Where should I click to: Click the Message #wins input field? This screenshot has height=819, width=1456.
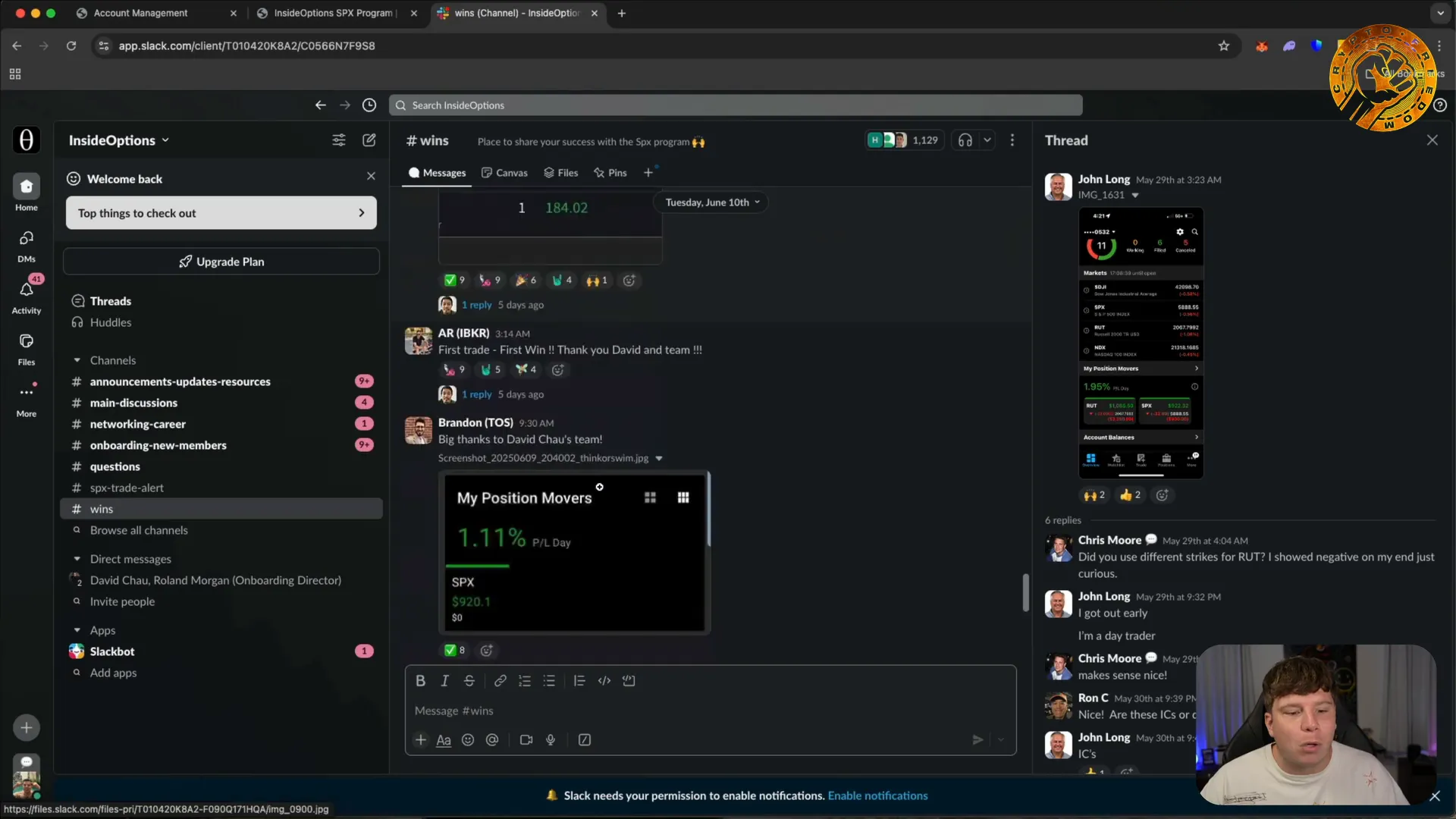(x=710, y=711)
